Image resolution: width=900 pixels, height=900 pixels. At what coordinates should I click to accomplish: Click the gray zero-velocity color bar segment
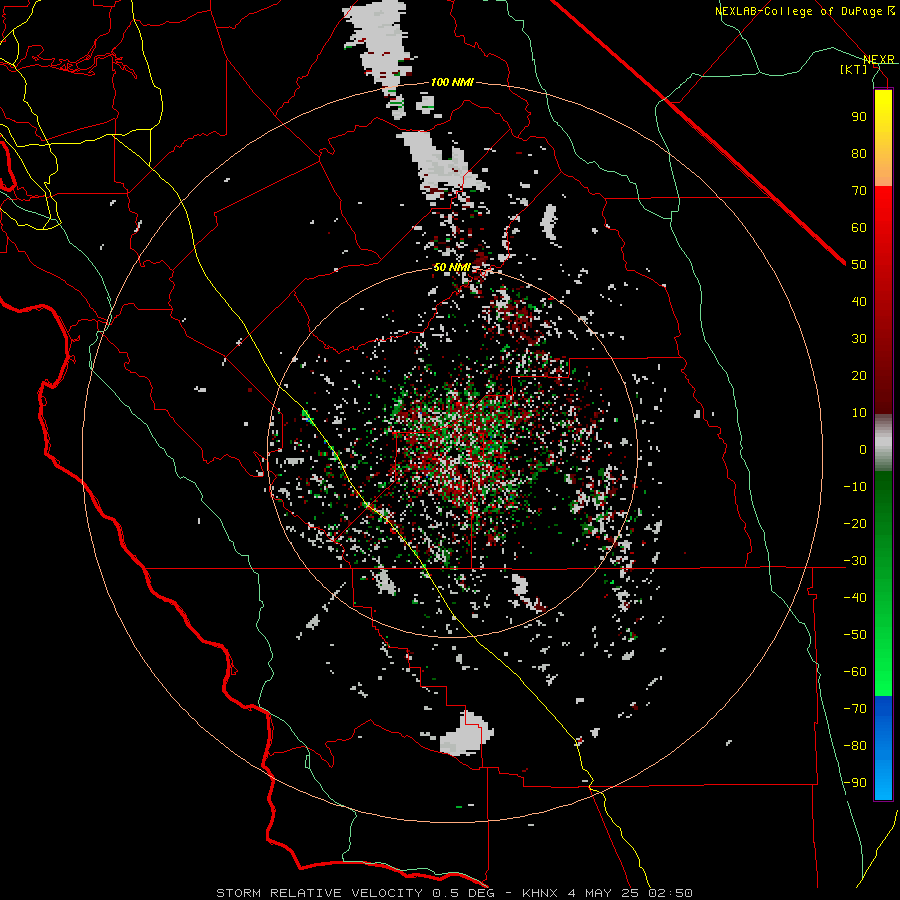click(883, 443)
